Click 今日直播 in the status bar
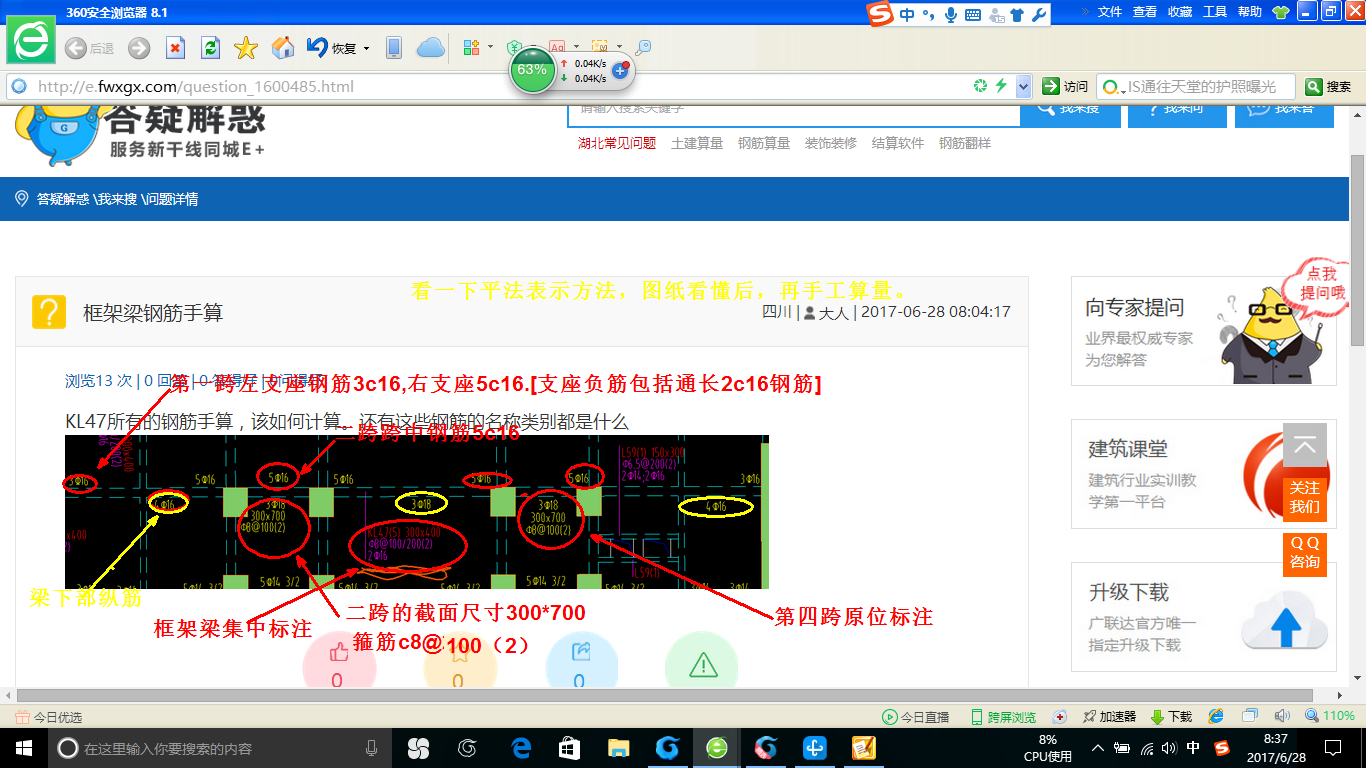 [915, 717]
